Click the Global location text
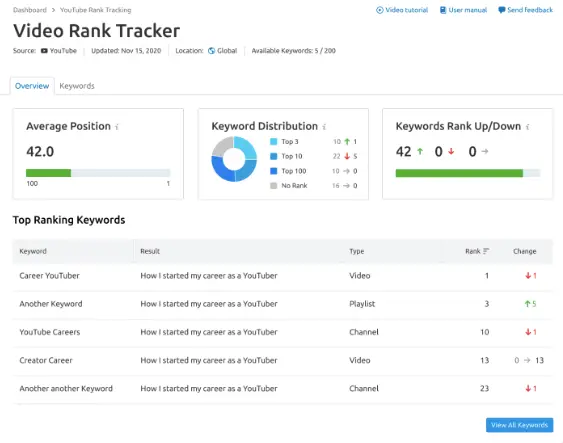Image resolution: width=563 pixels, height=443 pixels. point(227,51)
